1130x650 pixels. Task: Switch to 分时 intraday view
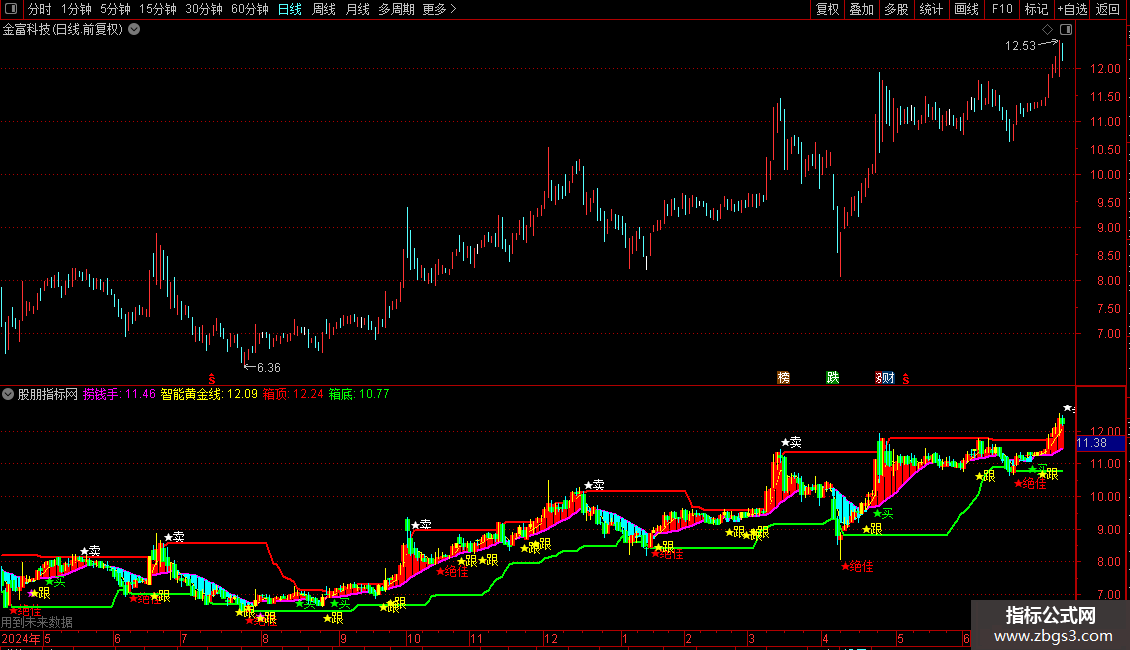pyautogui.click(x=40, y=9)
